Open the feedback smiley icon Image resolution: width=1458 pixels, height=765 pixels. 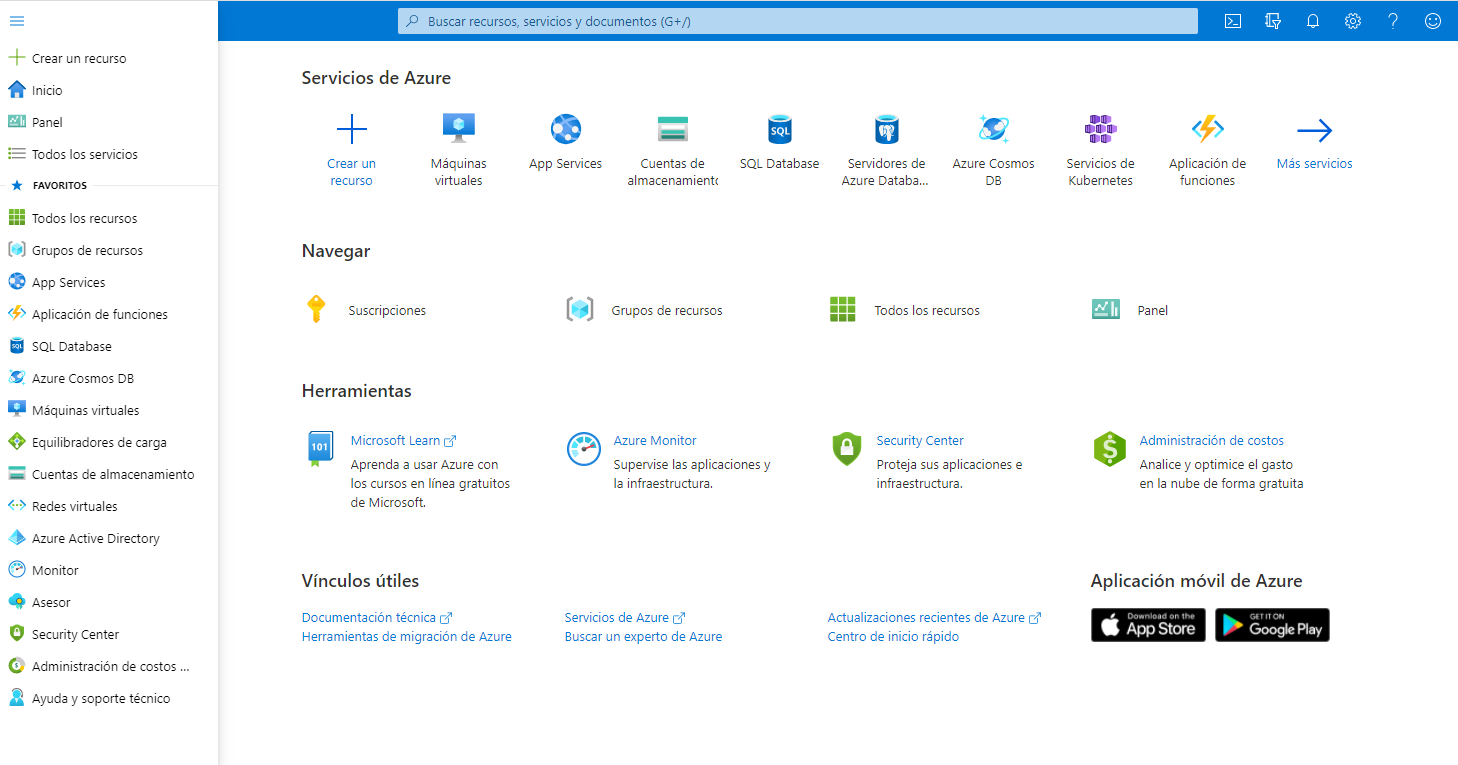point(1433,21)
